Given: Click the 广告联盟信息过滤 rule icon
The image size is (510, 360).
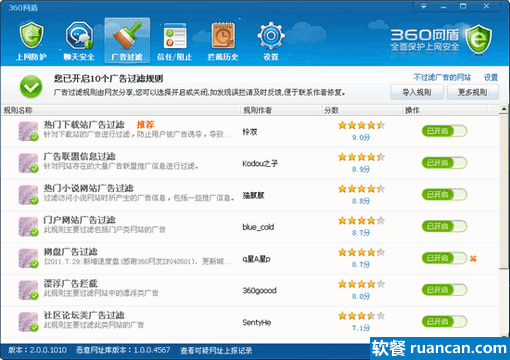Looking at the screenshot, I should tap(28, 163).
